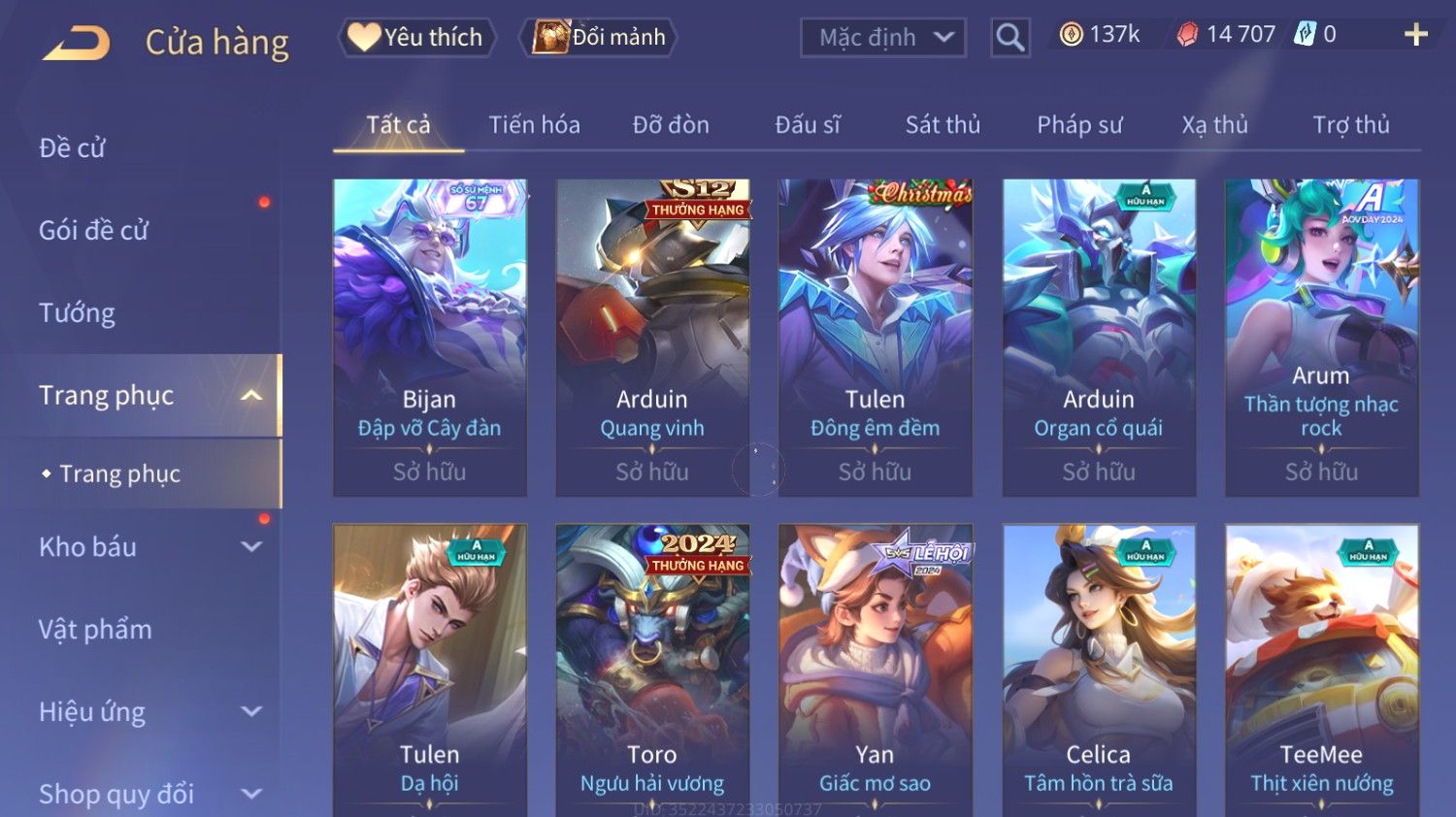Viewport: 1456px width, 817px height.
Task: Open Gói đề cử in the sidebar
Action: 93,230
